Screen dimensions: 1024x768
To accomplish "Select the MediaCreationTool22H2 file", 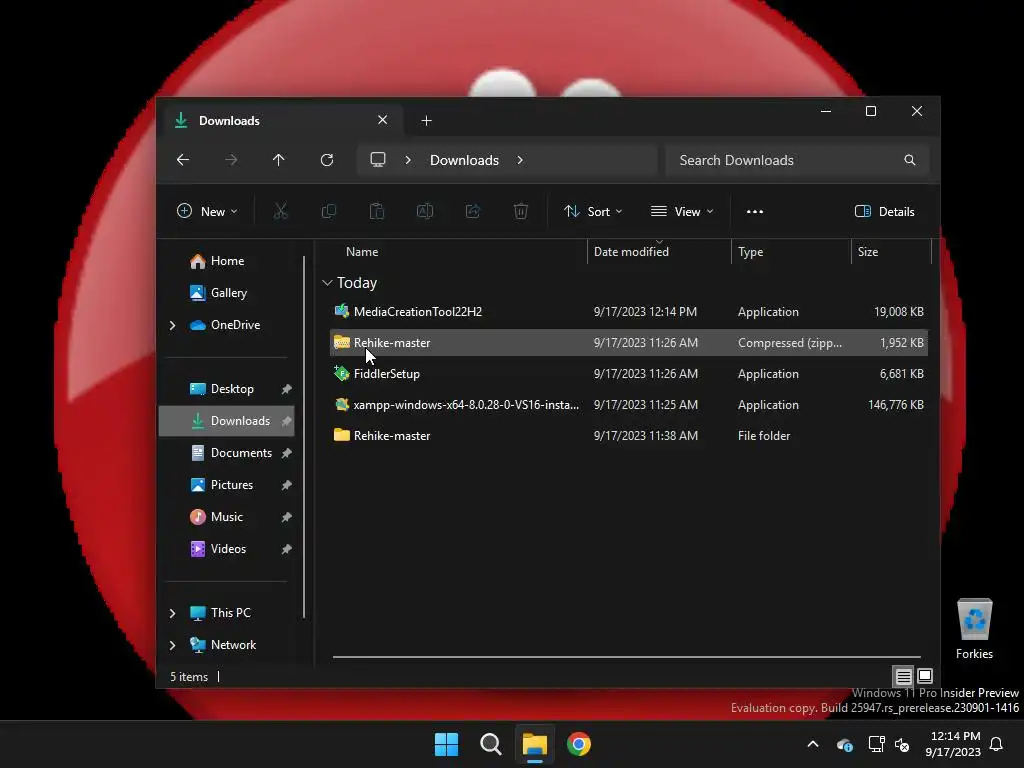I will click(x=629, y=312).
